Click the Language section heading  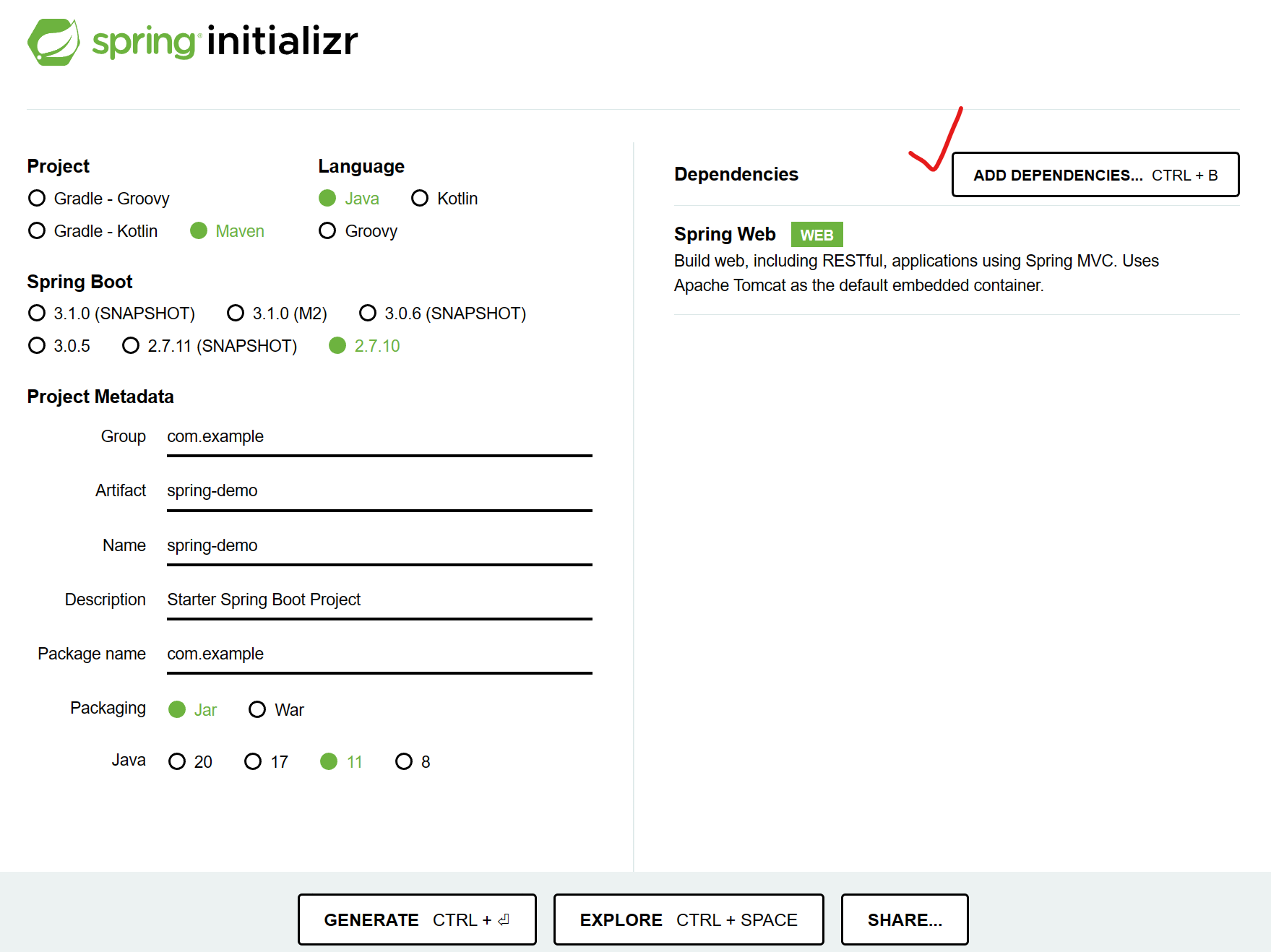pyautogui.click(x=361, y=166)
